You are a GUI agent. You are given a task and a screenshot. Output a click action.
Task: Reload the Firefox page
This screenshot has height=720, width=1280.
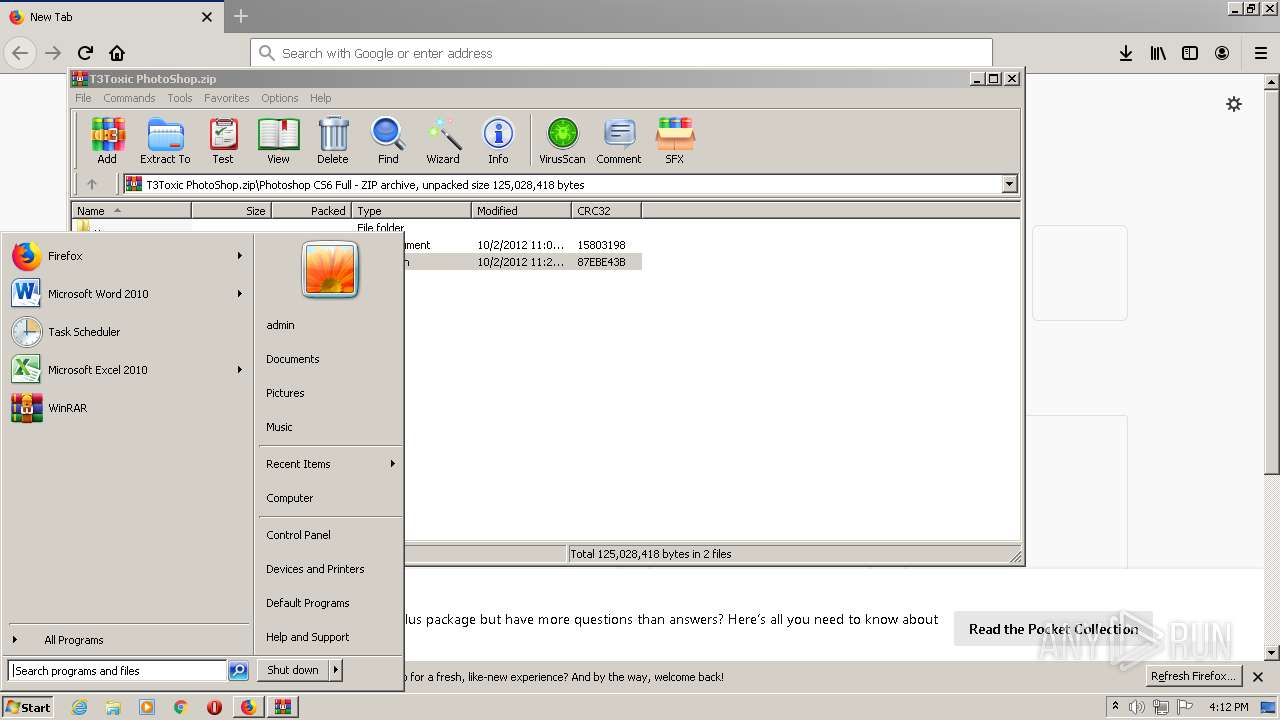pyautogui.click(x=85, y=53)
